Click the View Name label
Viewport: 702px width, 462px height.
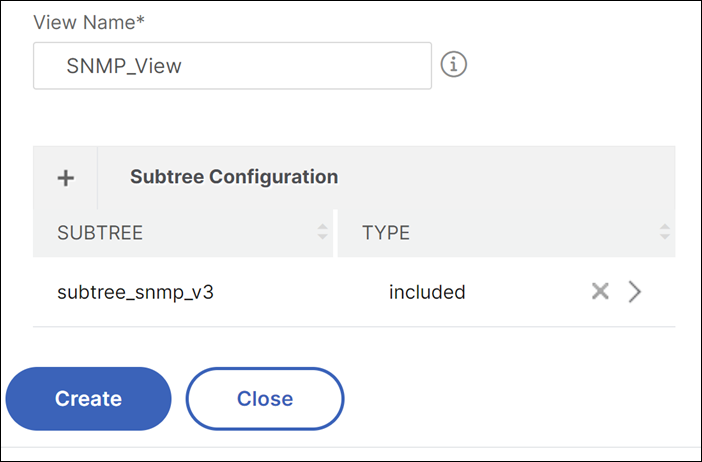click(89, 22)
